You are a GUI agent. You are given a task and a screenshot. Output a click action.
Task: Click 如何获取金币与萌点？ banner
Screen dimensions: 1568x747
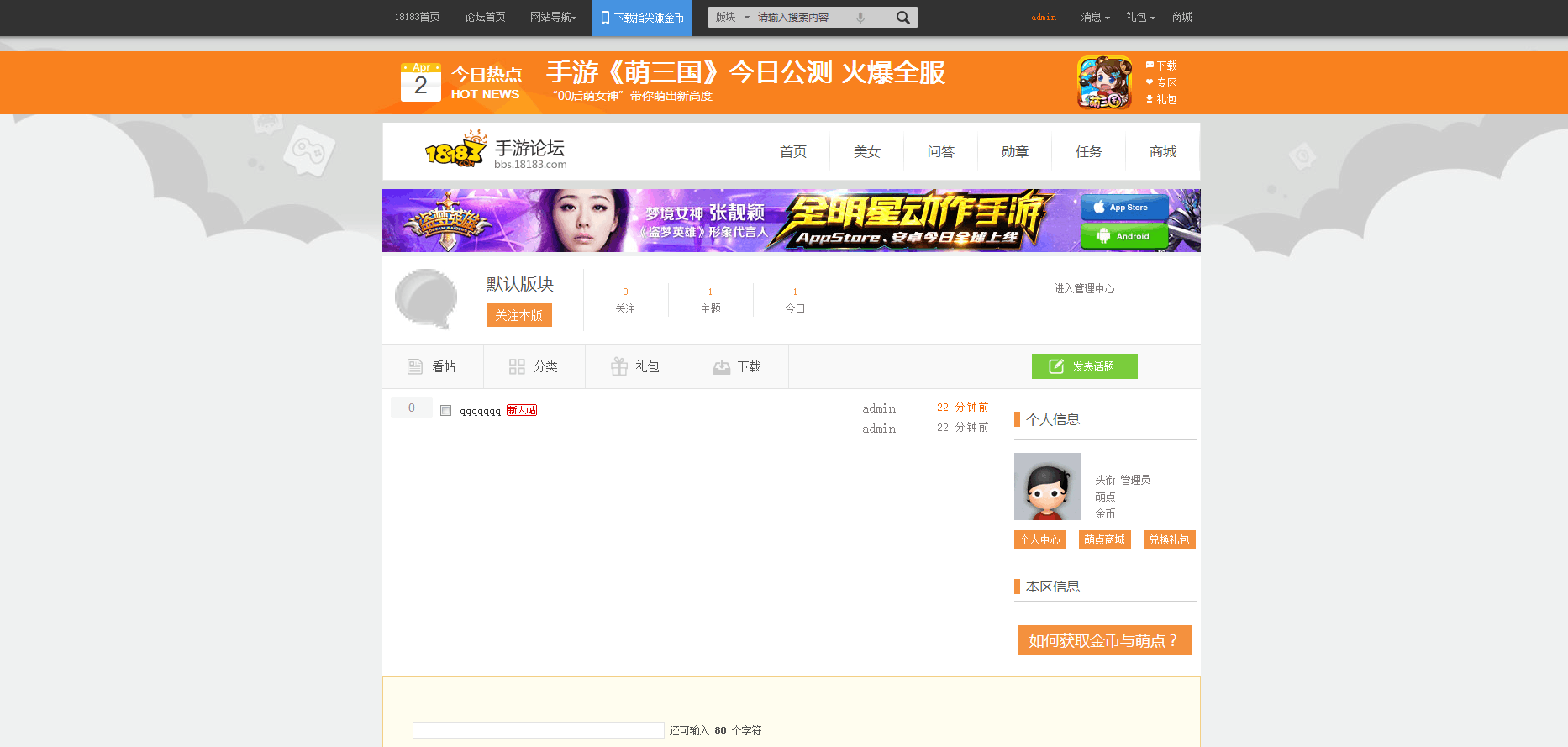(1105, 640)
